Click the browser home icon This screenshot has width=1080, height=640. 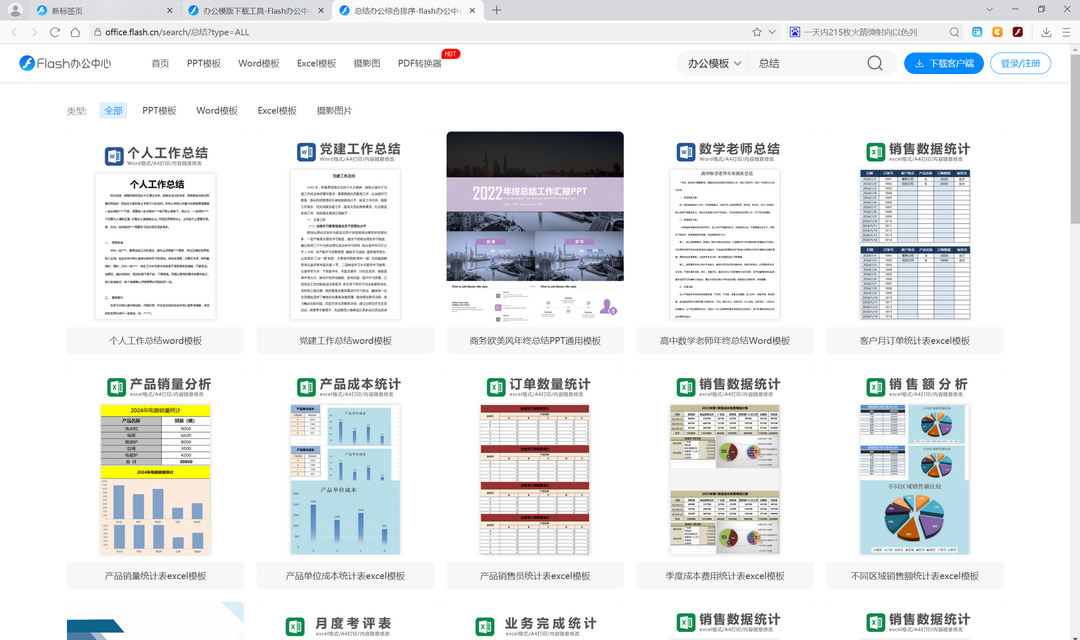point(75,31)
